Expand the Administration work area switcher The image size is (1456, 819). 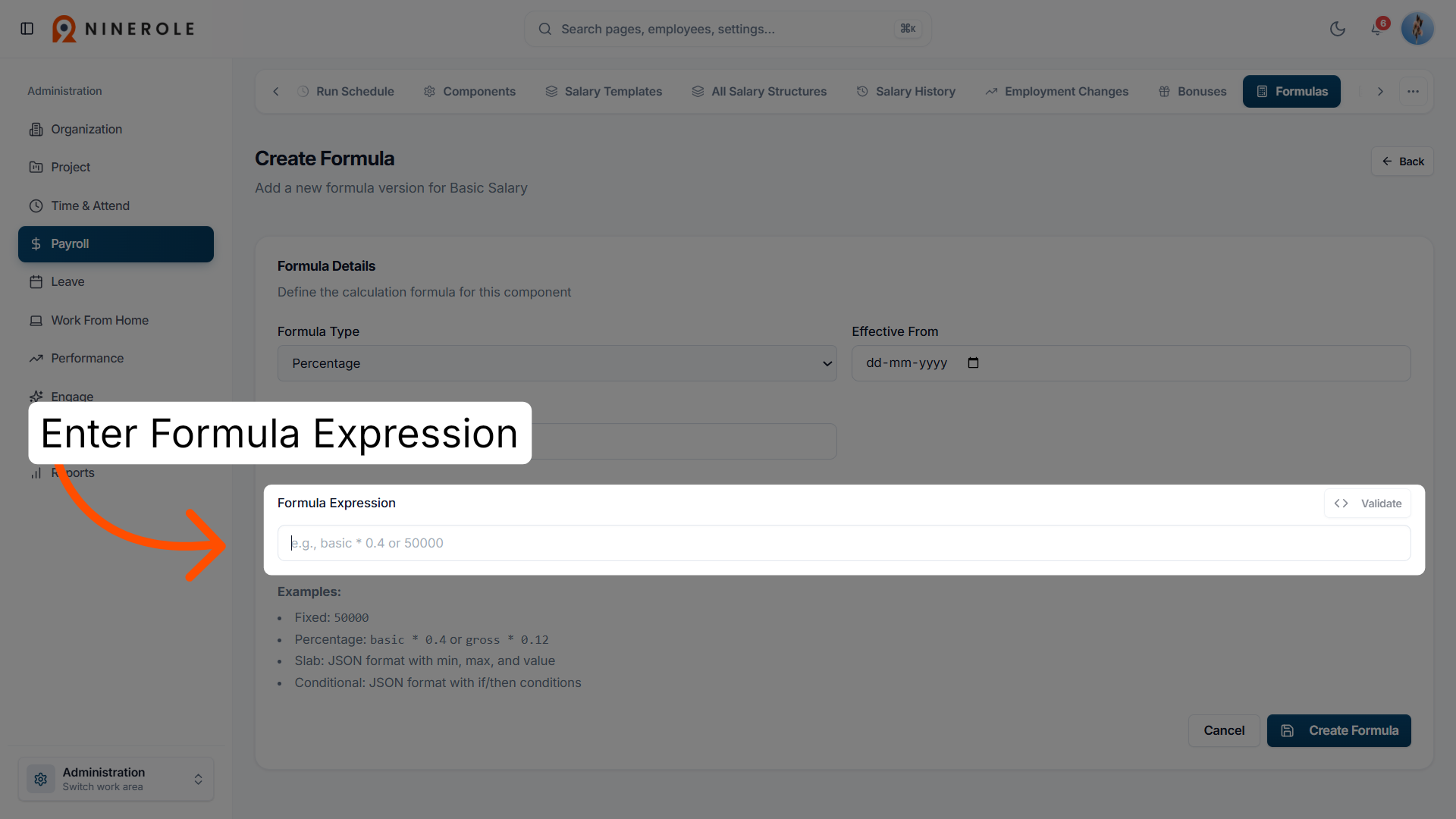(x=116, y=779)
